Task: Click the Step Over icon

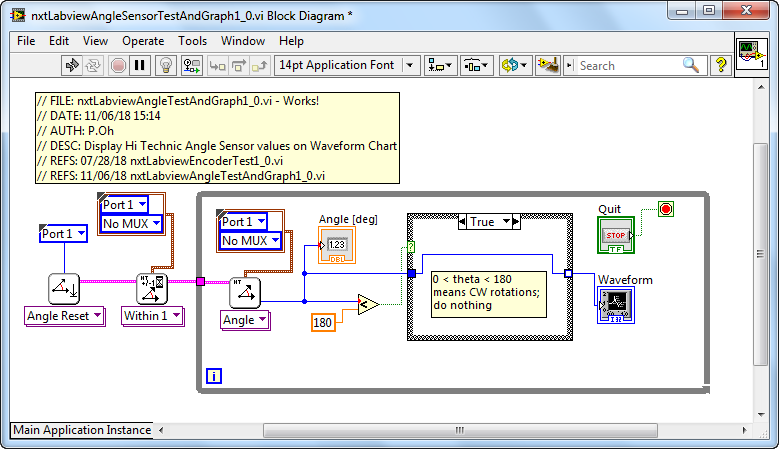Action: tap(238, 66)
